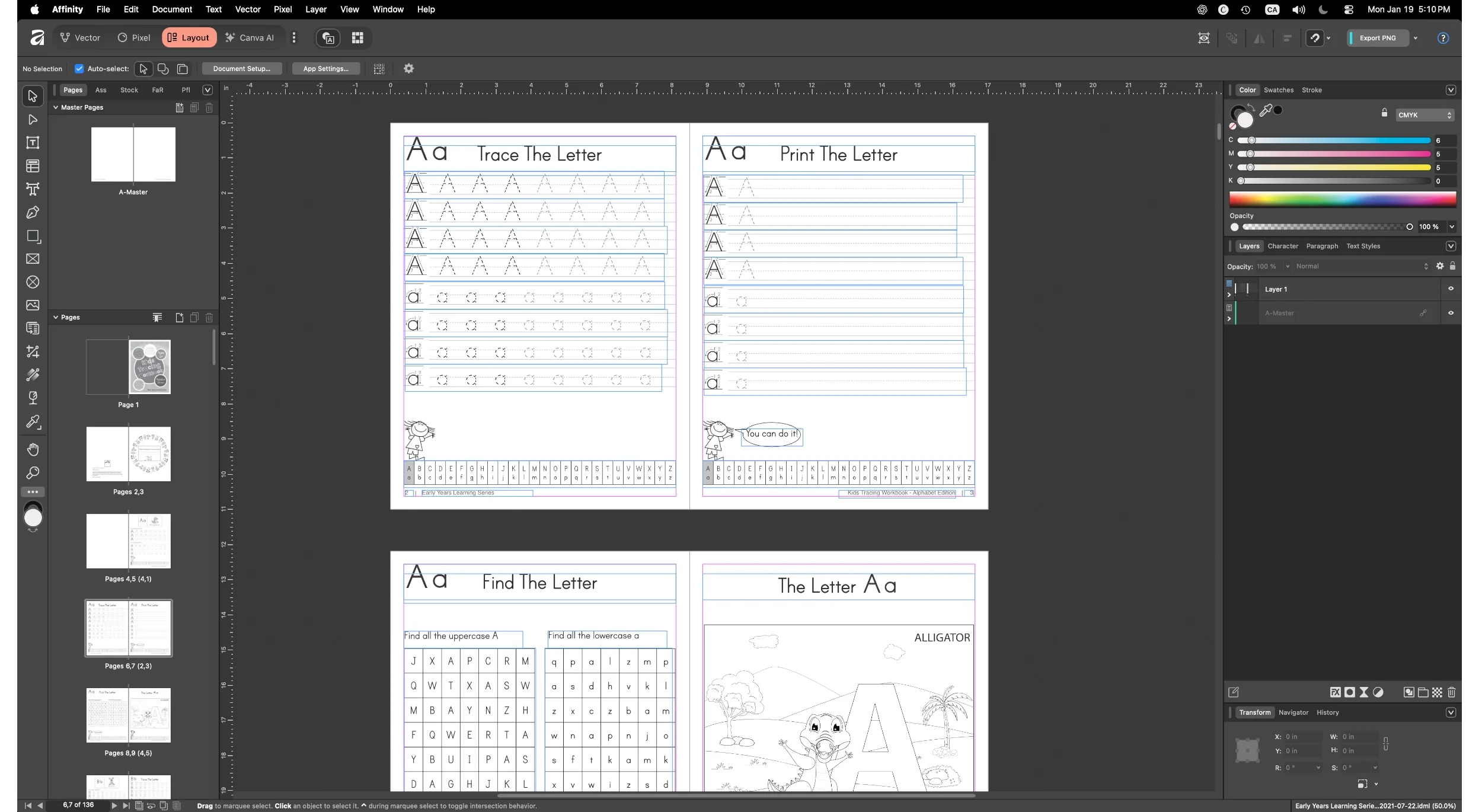This screenshot has height=812, width=1482.
Task: Open the Export PNG dropdown arrow
Action: coord(1414,37)
